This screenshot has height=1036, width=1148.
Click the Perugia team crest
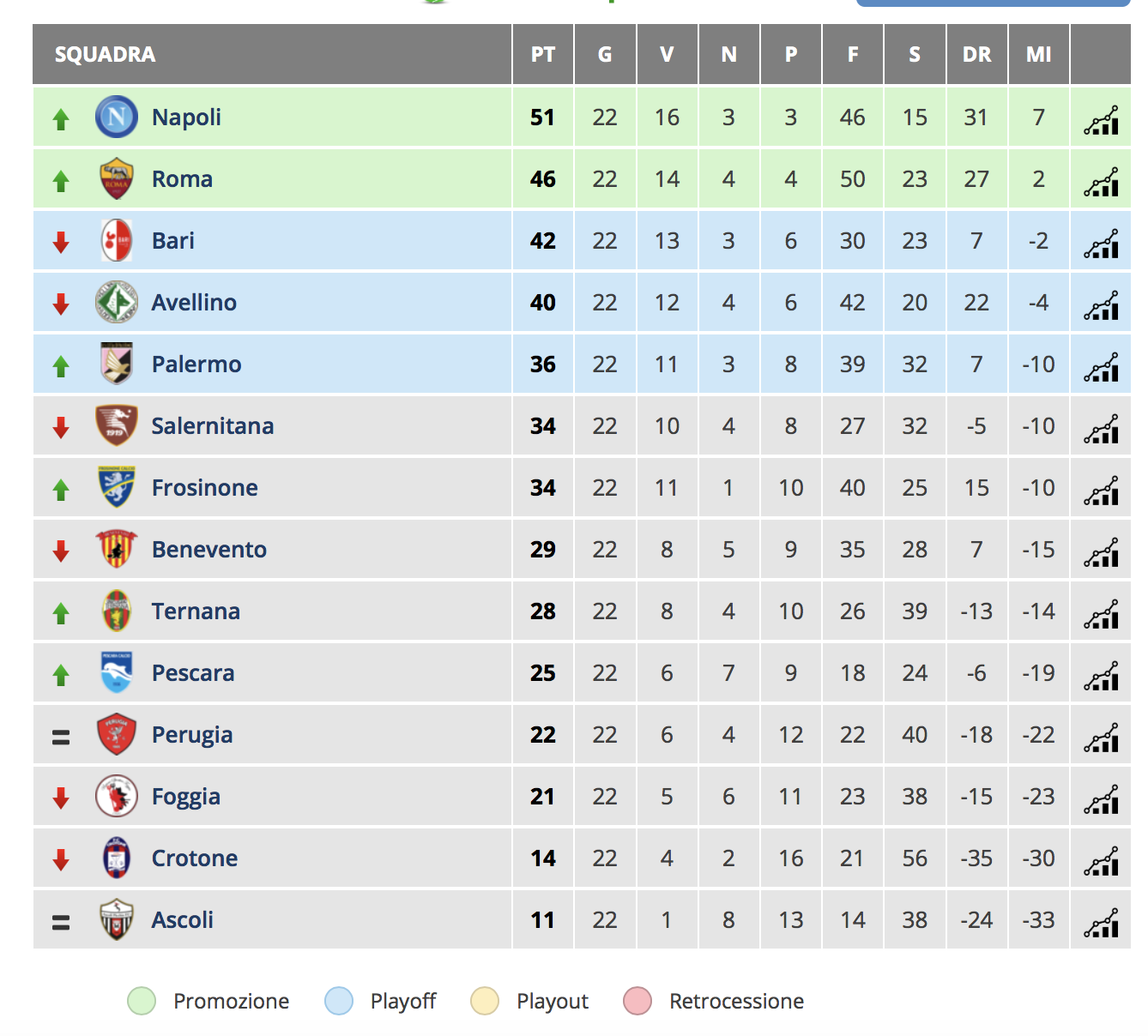pos(117,735)
